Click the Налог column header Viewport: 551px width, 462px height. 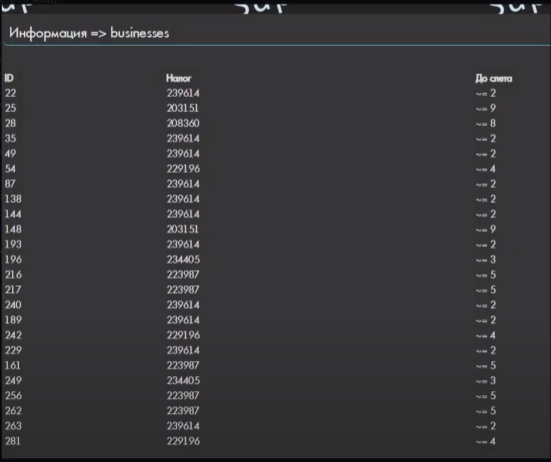click(179, 78)
